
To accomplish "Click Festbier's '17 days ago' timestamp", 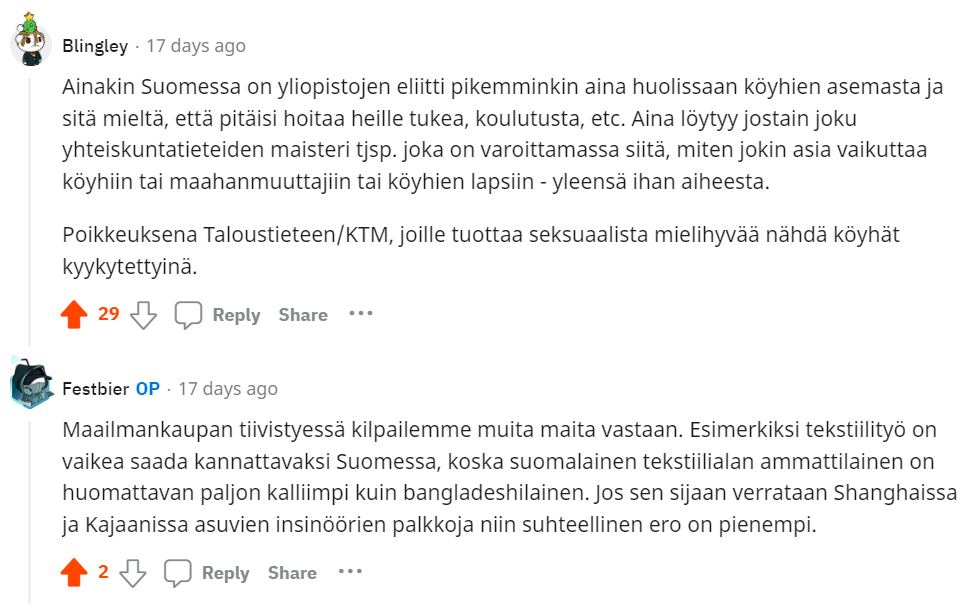I will pyautogui.click(x=228, y=388).
